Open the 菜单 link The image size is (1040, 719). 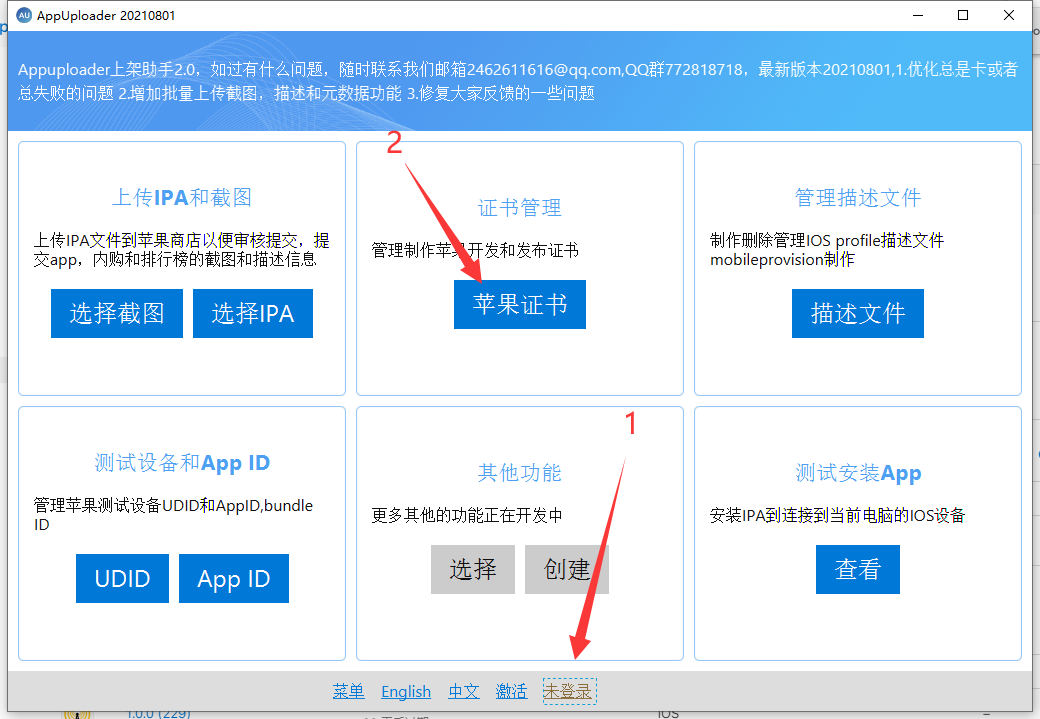[x=348, y=691]
